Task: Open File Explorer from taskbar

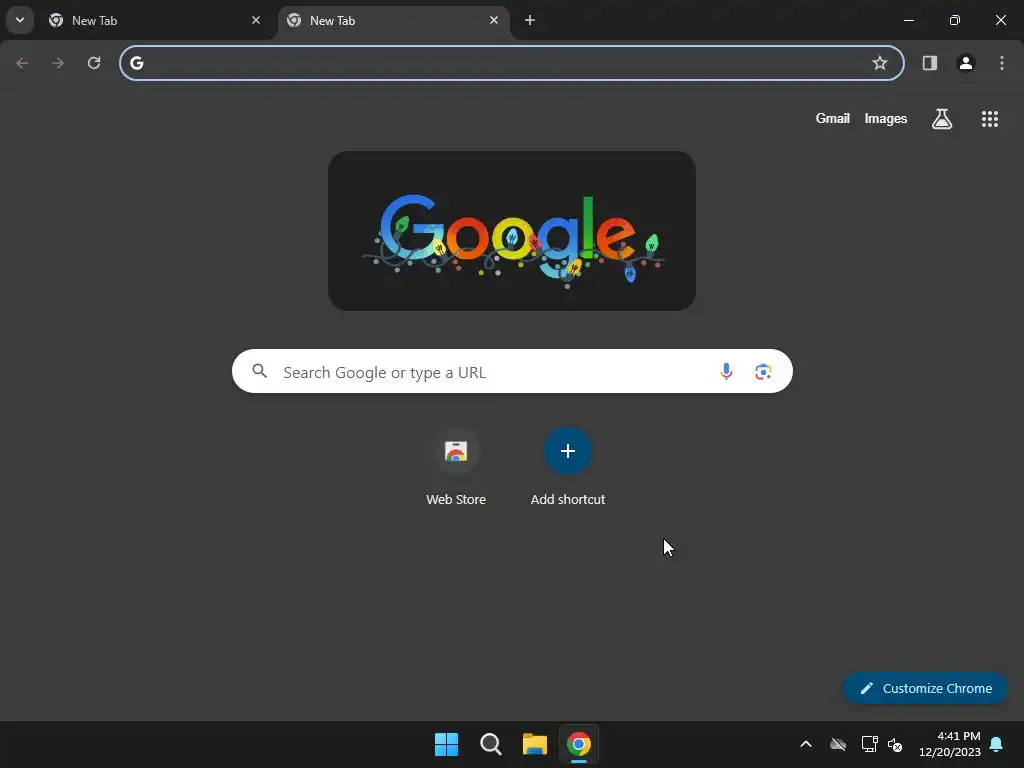Action: click(x=534, y=744)
